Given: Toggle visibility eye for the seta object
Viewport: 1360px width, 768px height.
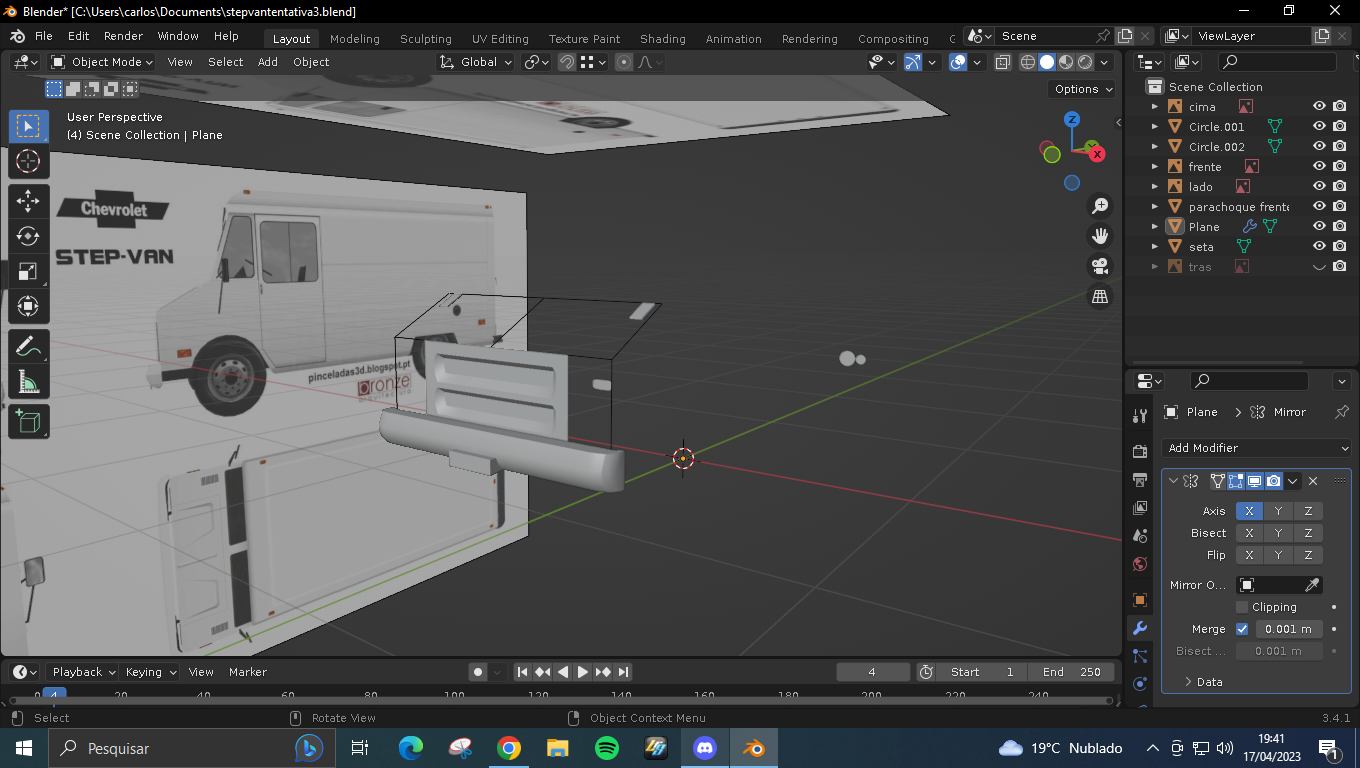Looking at the screenshot, I should pyautogui.click(x=1319, y=246).
